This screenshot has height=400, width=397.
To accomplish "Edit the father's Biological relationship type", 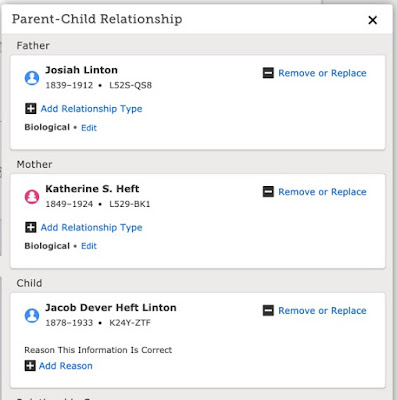I will (x=89, y=128).
